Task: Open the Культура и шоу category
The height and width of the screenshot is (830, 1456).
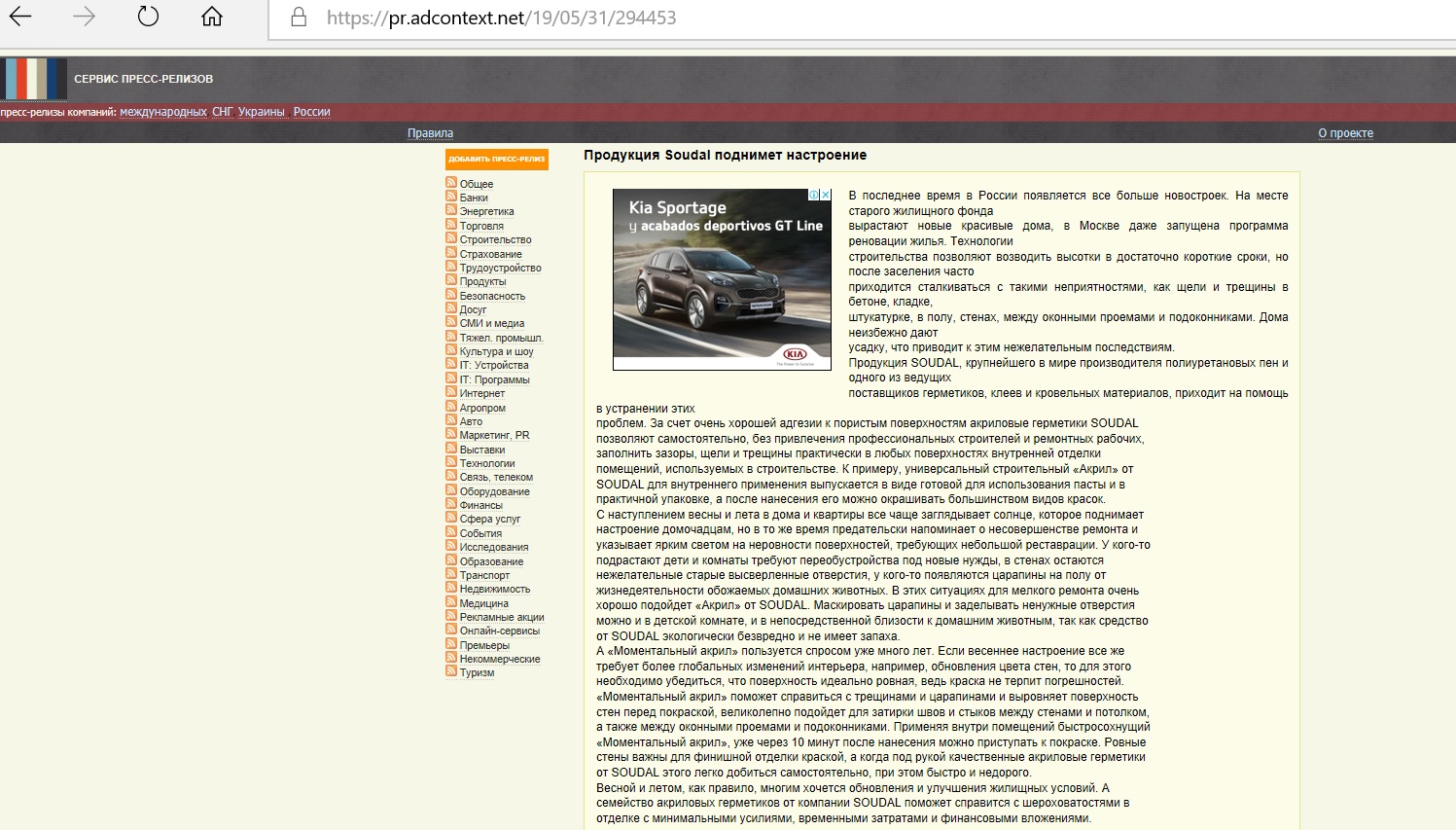Action: [x=496, y=352]
